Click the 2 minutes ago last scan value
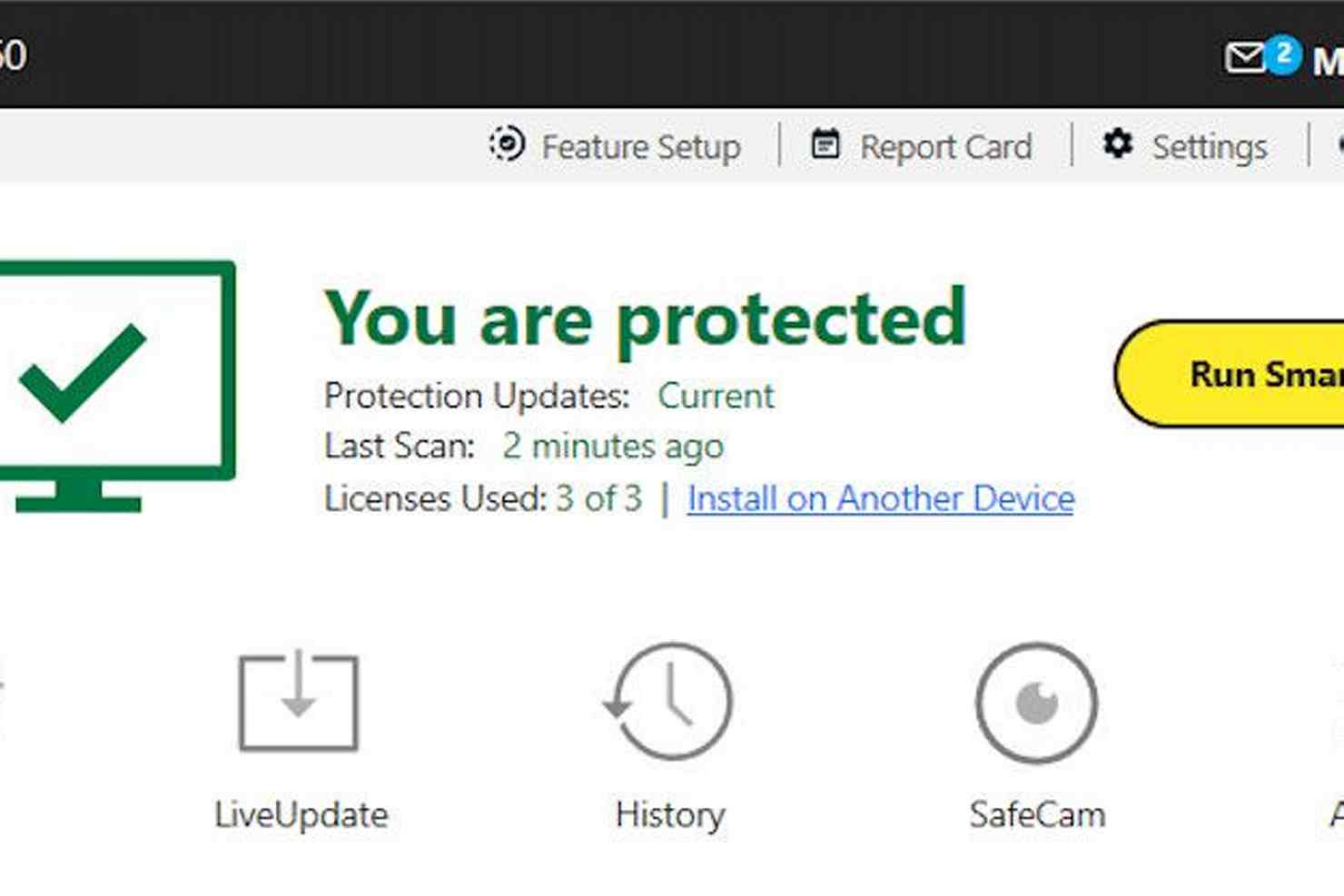 (x=613, y=447)
